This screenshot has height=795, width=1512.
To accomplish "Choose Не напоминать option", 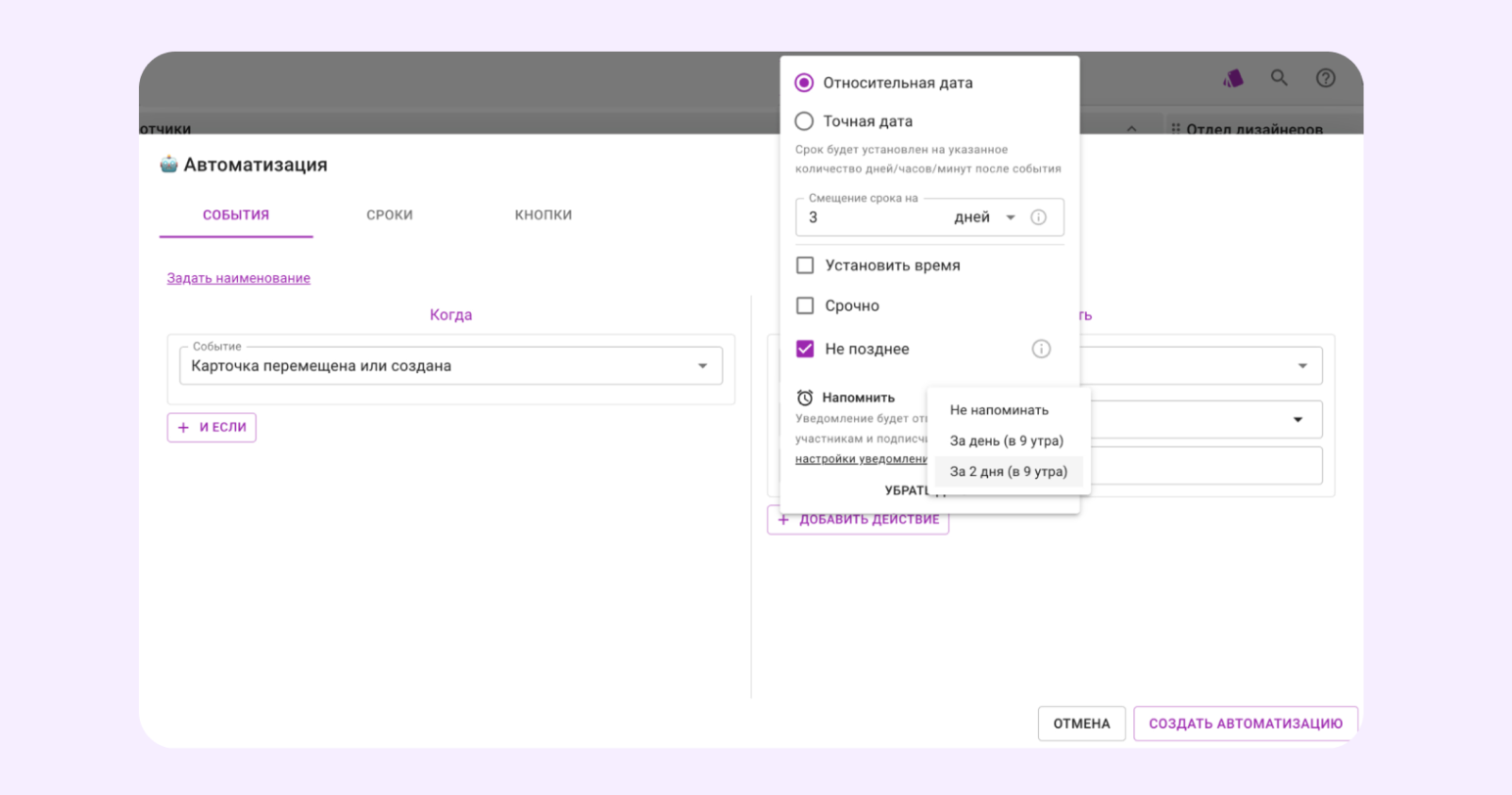I will [x=1009, y=410].
